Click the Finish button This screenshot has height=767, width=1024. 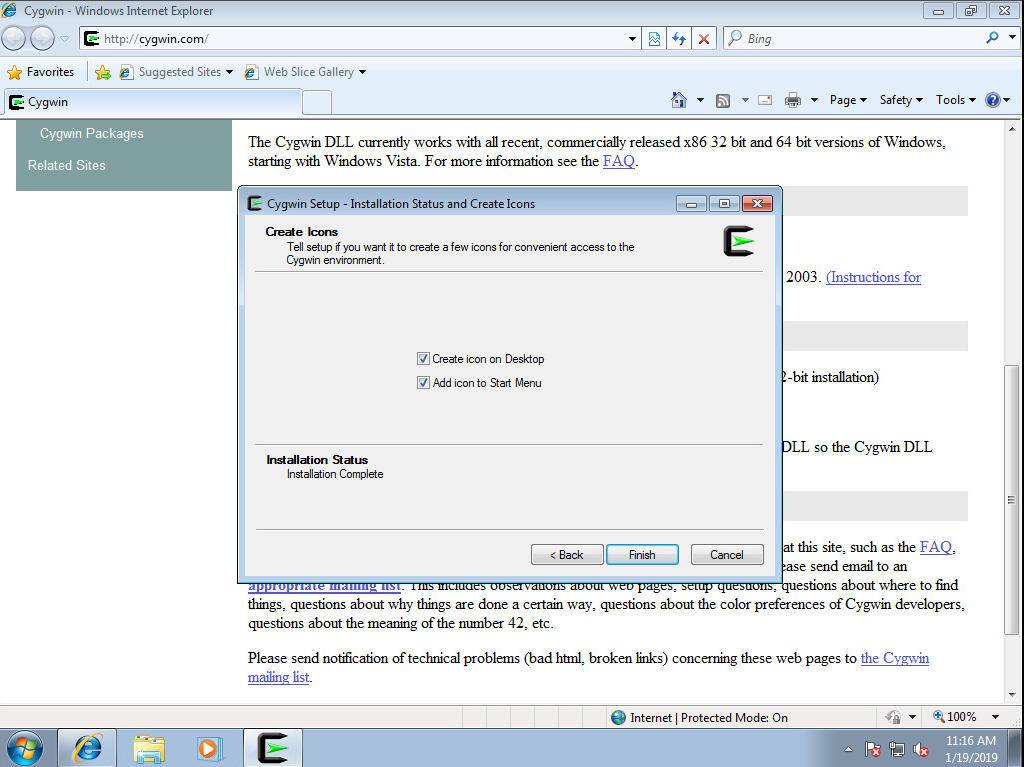[641, 555]
